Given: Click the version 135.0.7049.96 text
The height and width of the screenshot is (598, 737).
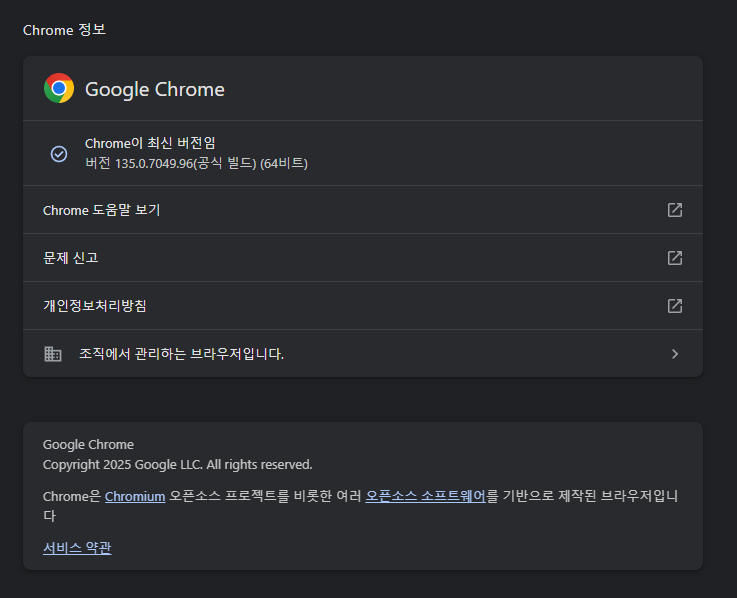Looking at the screenshot, I should [x=196, y=164].
